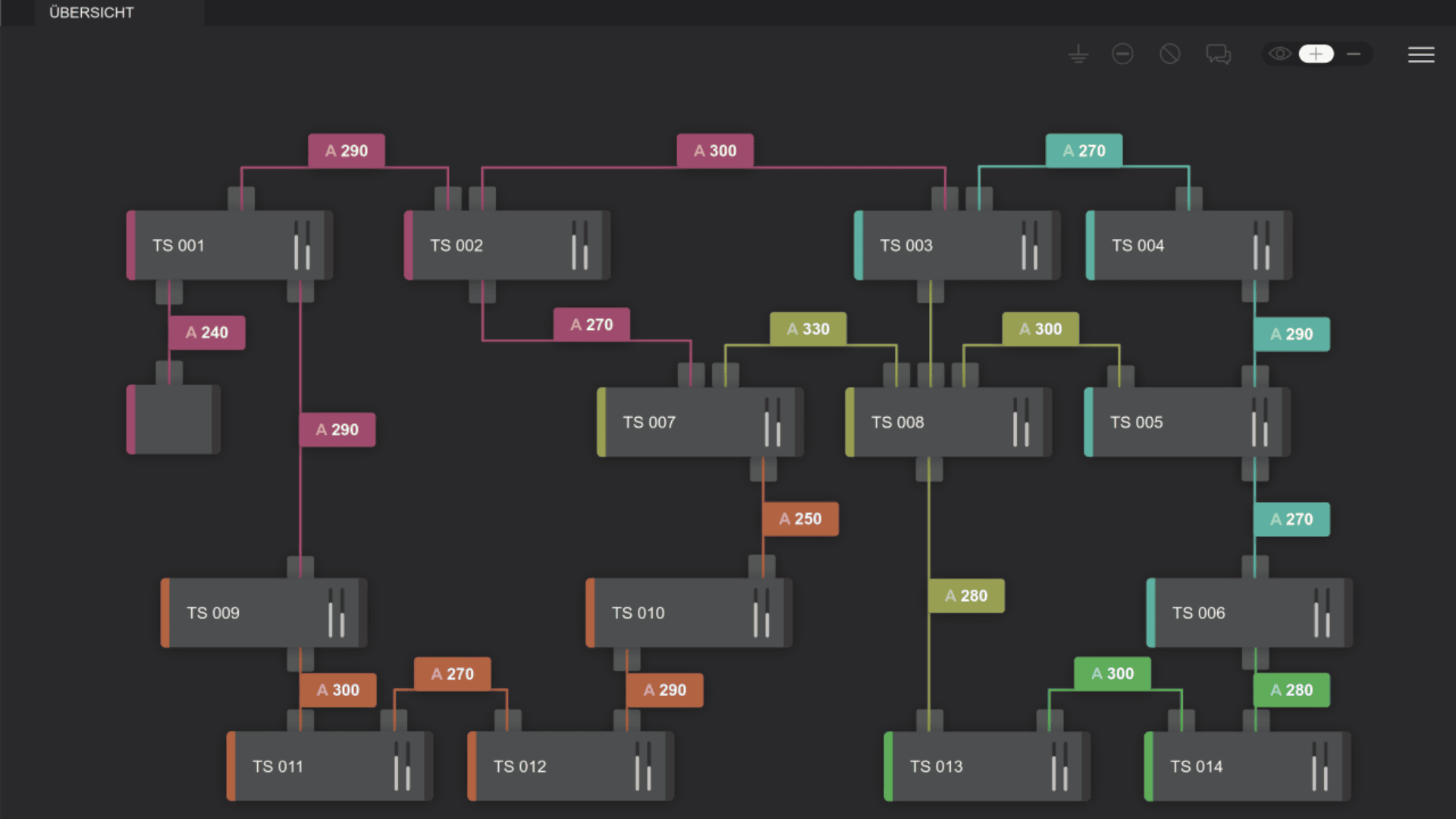This screenshot has height=819, width=1456.
Task: Click the A 300 pink cable label at top
Action: click(x=715, y=151)
